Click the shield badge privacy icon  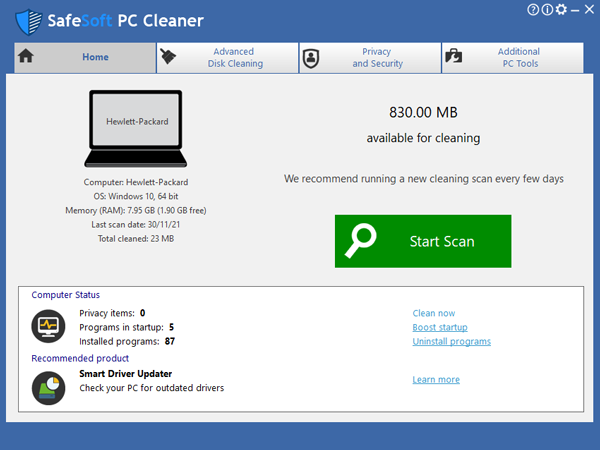pyautogui.click(x=311, y=59)
